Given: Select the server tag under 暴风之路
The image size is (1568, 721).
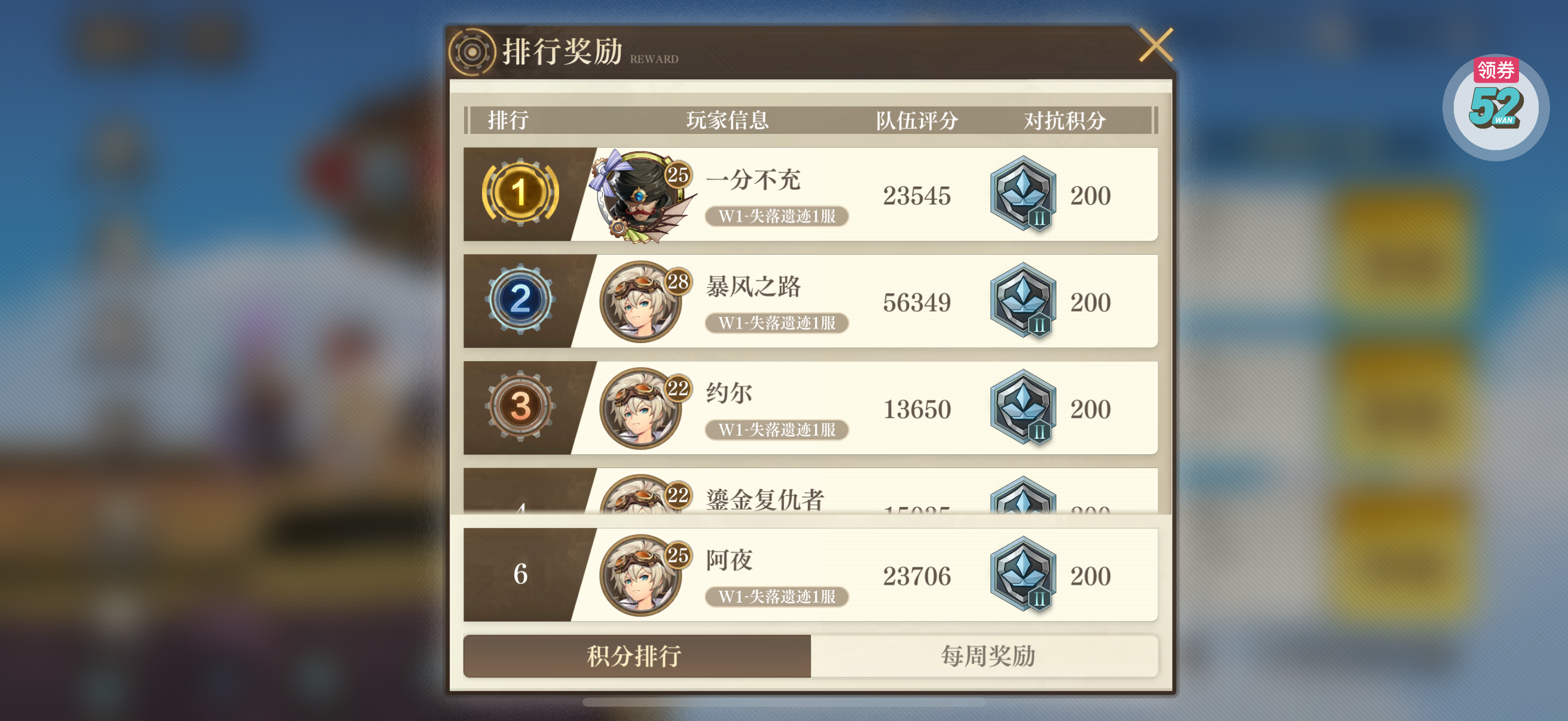Looking at the screenshot, I should (x=777, y=323).
